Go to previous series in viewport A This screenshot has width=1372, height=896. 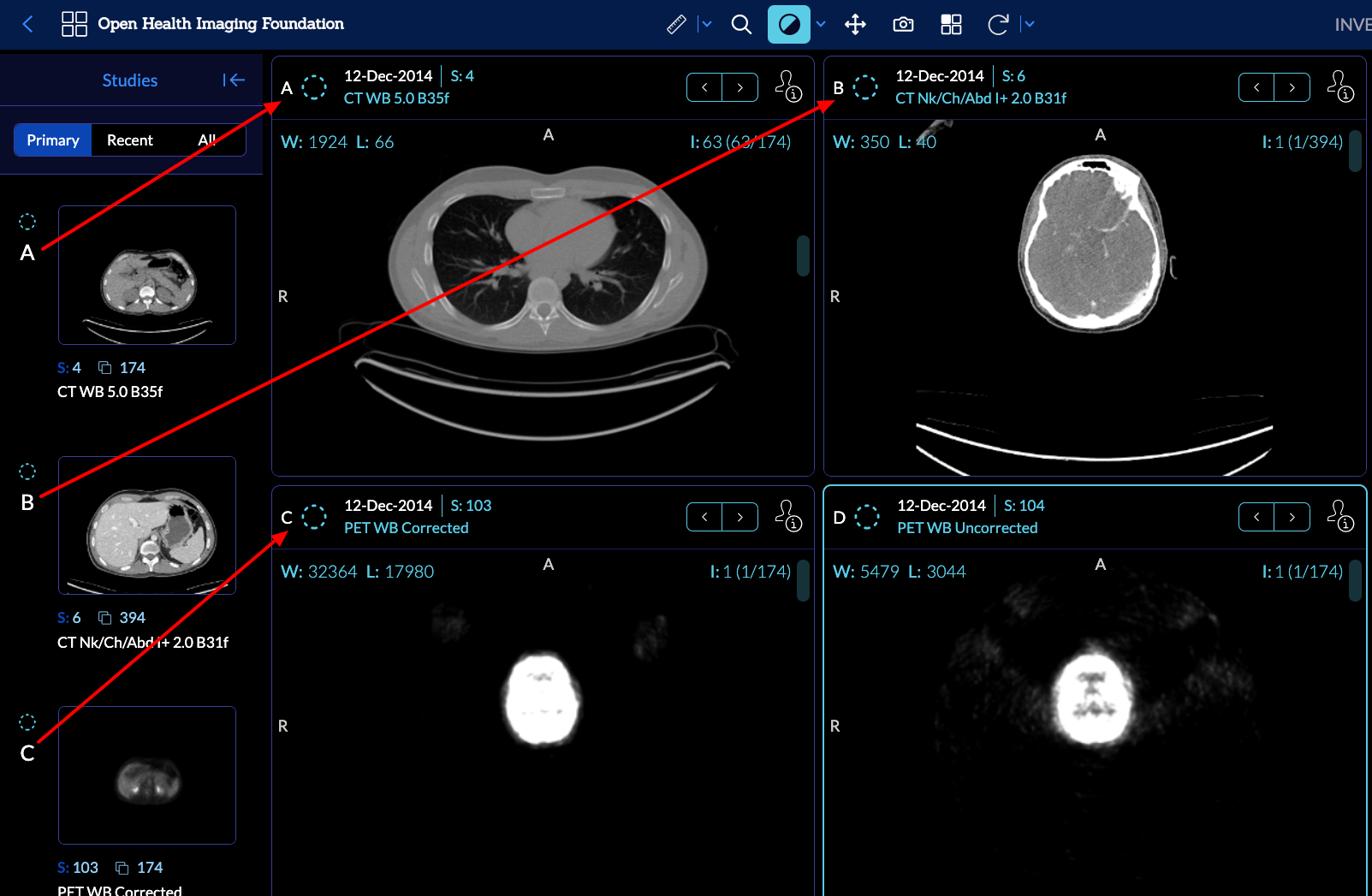[704, 87]
